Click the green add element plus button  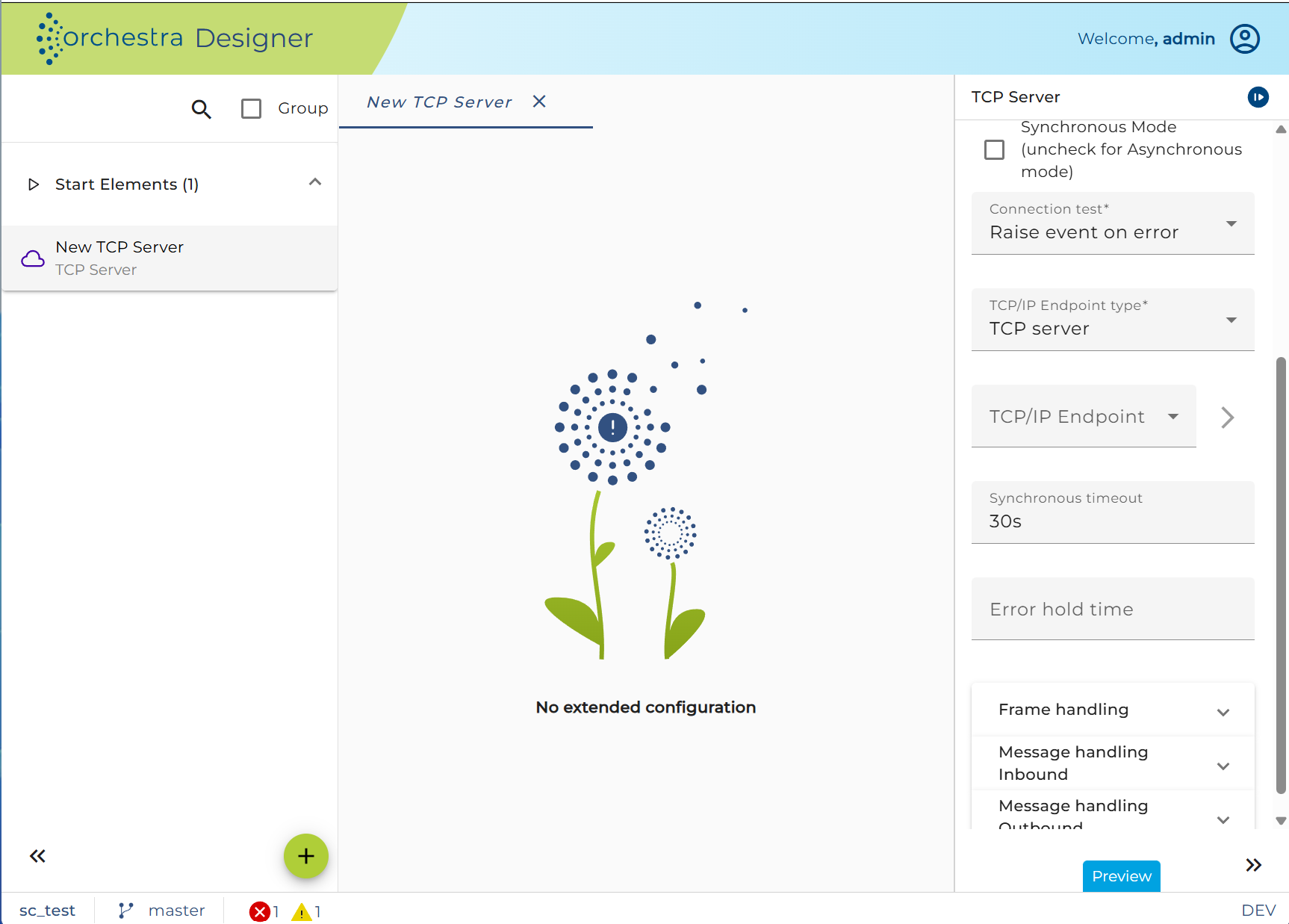pos(306,856)
